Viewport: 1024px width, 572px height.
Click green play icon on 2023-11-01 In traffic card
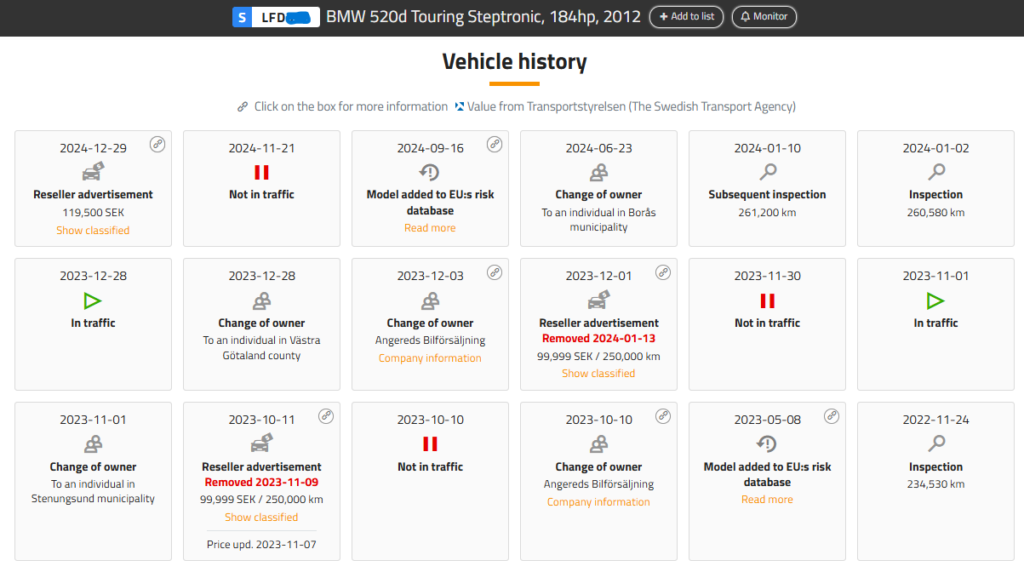click(x=936, y=300)
